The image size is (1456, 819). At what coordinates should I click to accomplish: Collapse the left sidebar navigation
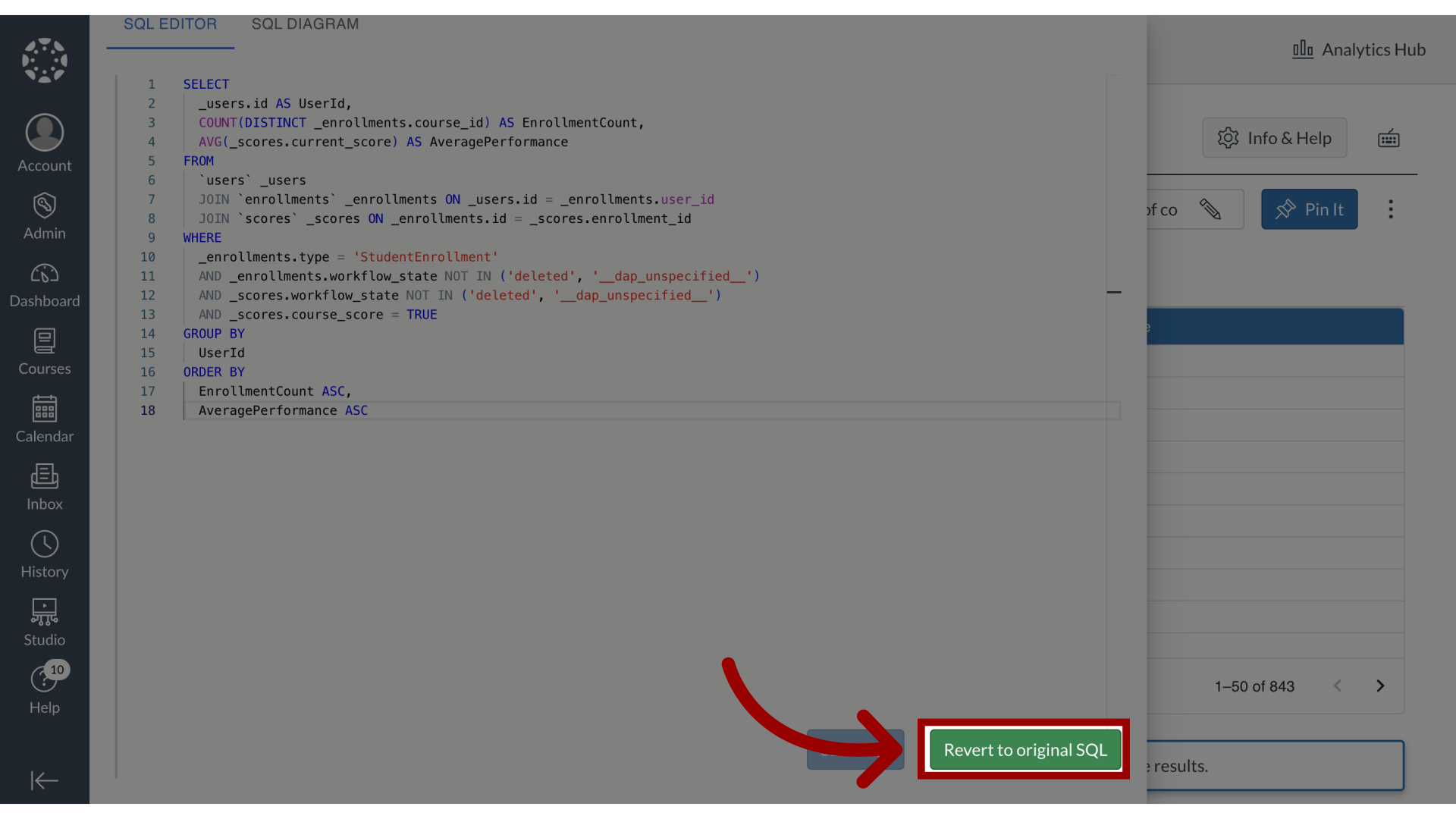tap(44, 780)
